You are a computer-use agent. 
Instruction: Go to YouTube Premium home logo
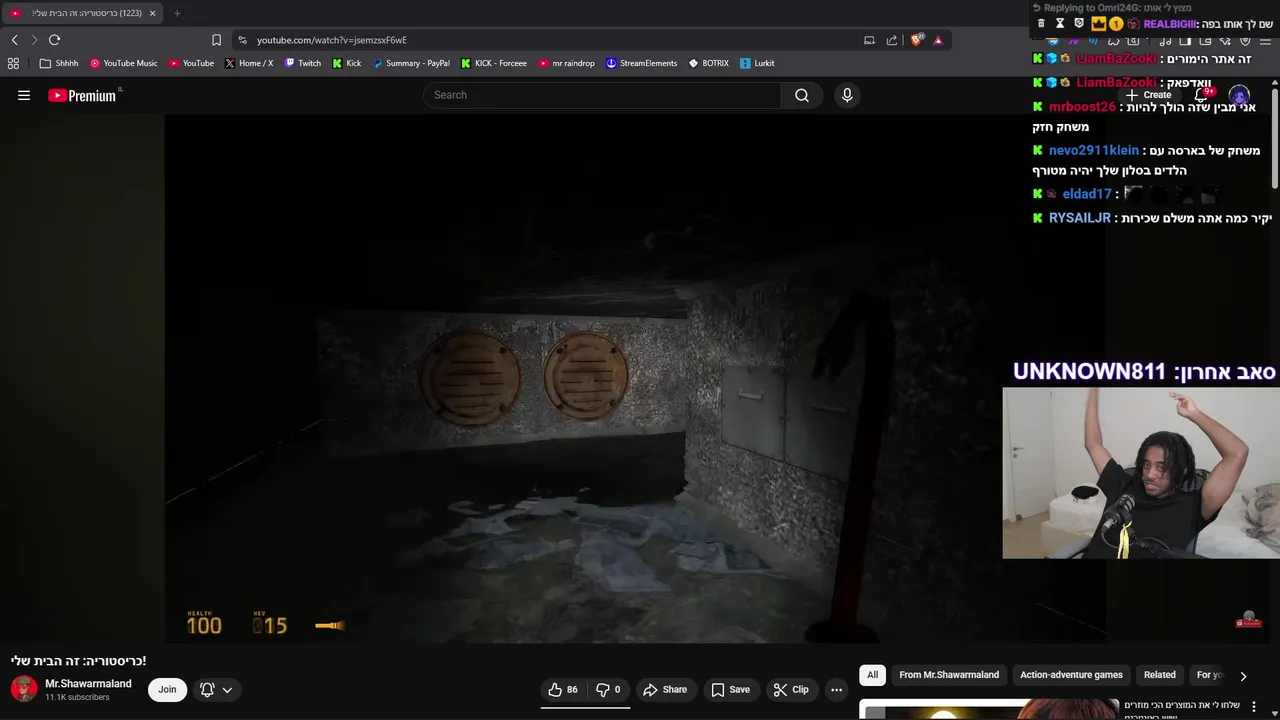pos(84,95)
